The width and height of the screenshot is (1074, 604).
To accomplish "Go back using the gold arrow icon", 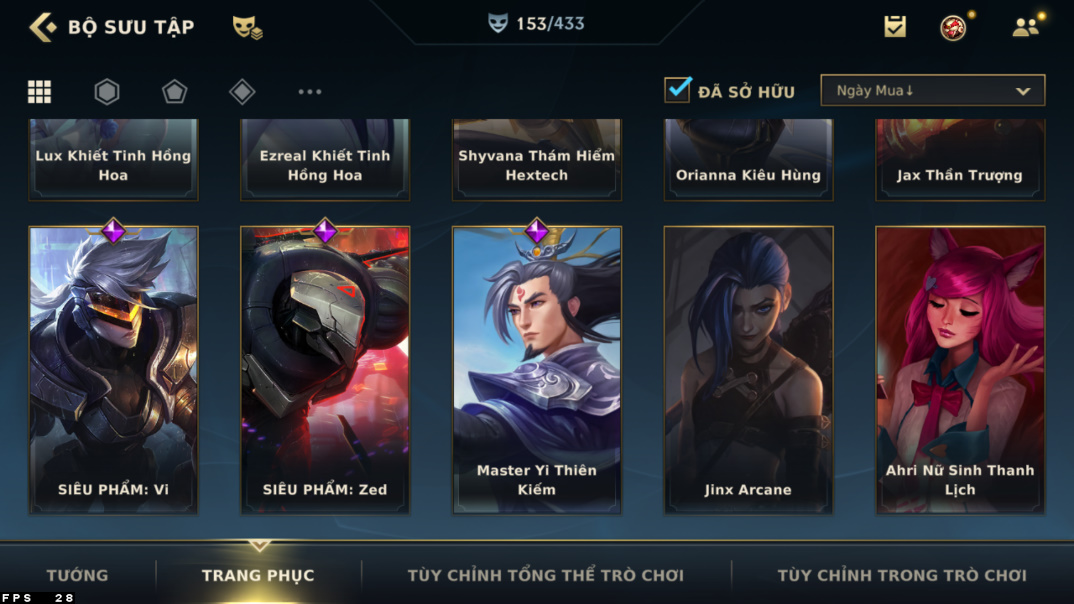I will 43,27.
